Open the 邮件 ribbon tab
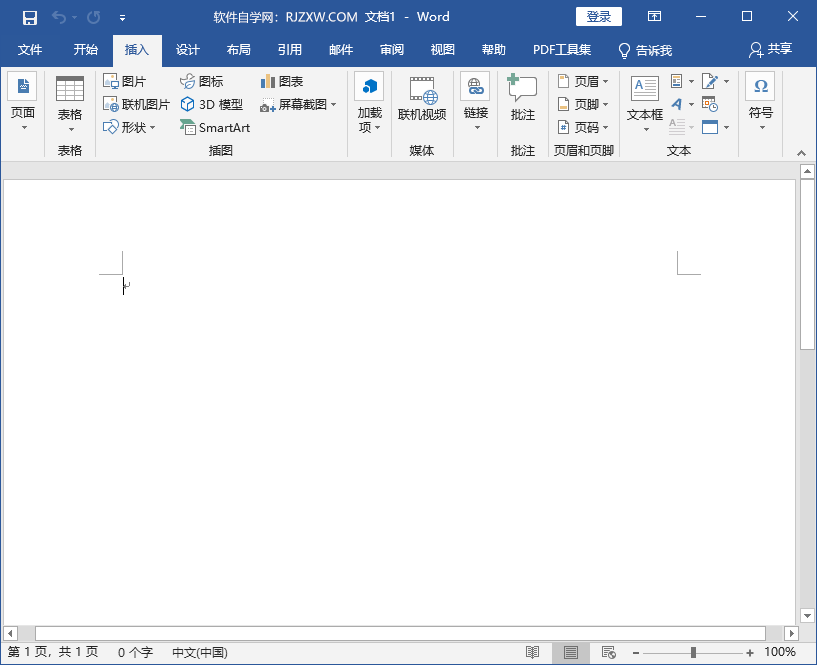Image resolution: width=817 pixels, height=665 pixels. coord(340,50)
